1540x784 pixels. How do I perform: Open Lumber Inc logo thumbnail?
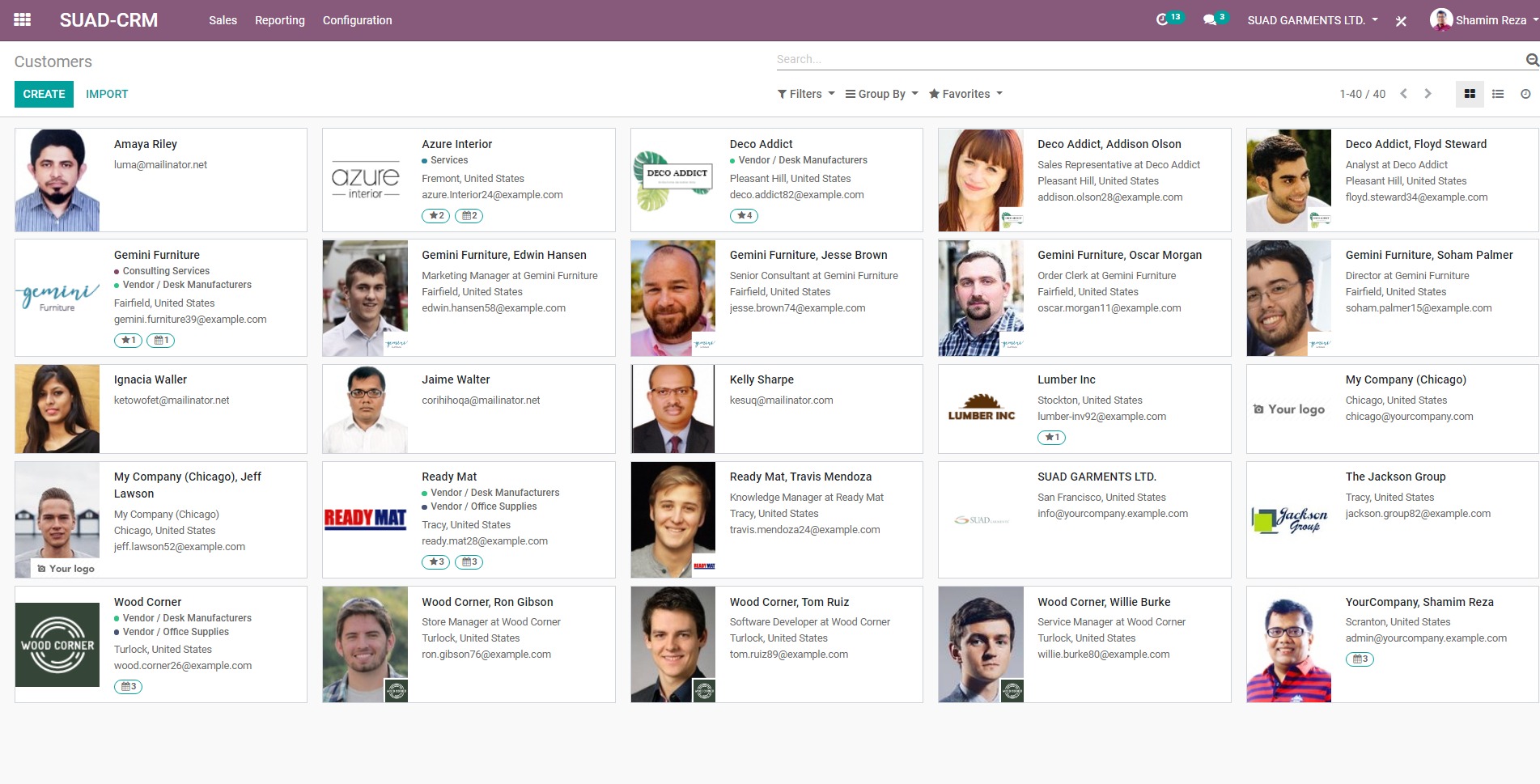coord(981,409)
